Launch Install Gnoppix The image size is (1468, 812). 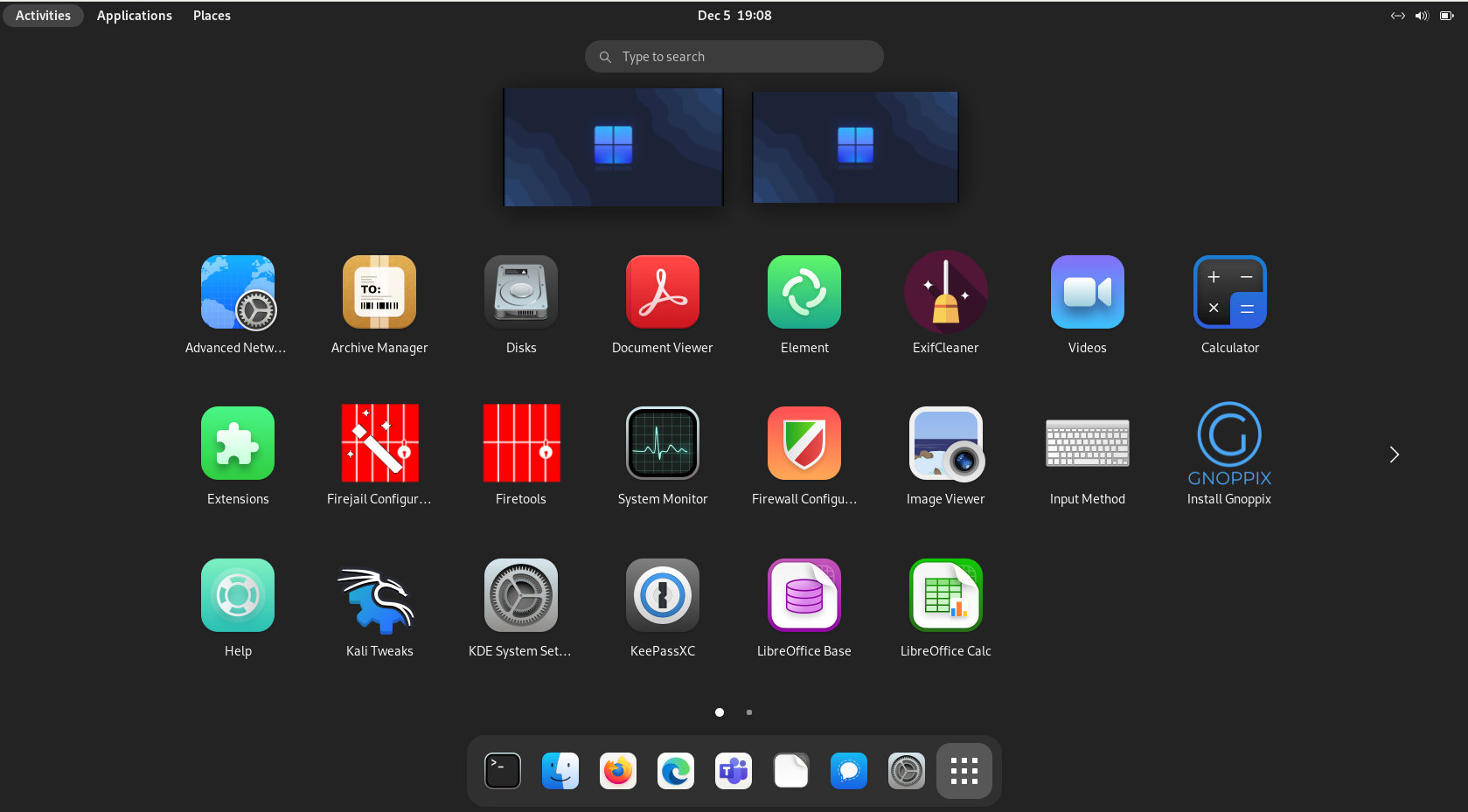(x=1228, y=443)
